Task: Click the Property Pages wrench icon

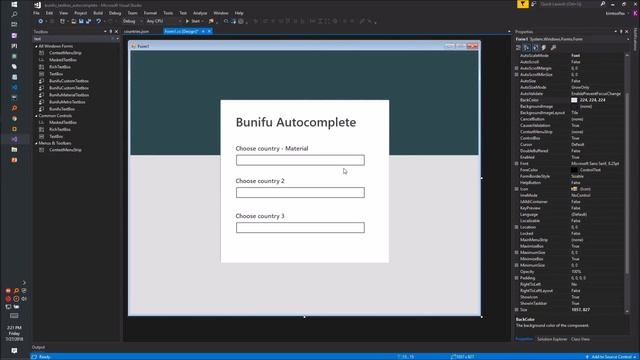Action: pos(553,48)
